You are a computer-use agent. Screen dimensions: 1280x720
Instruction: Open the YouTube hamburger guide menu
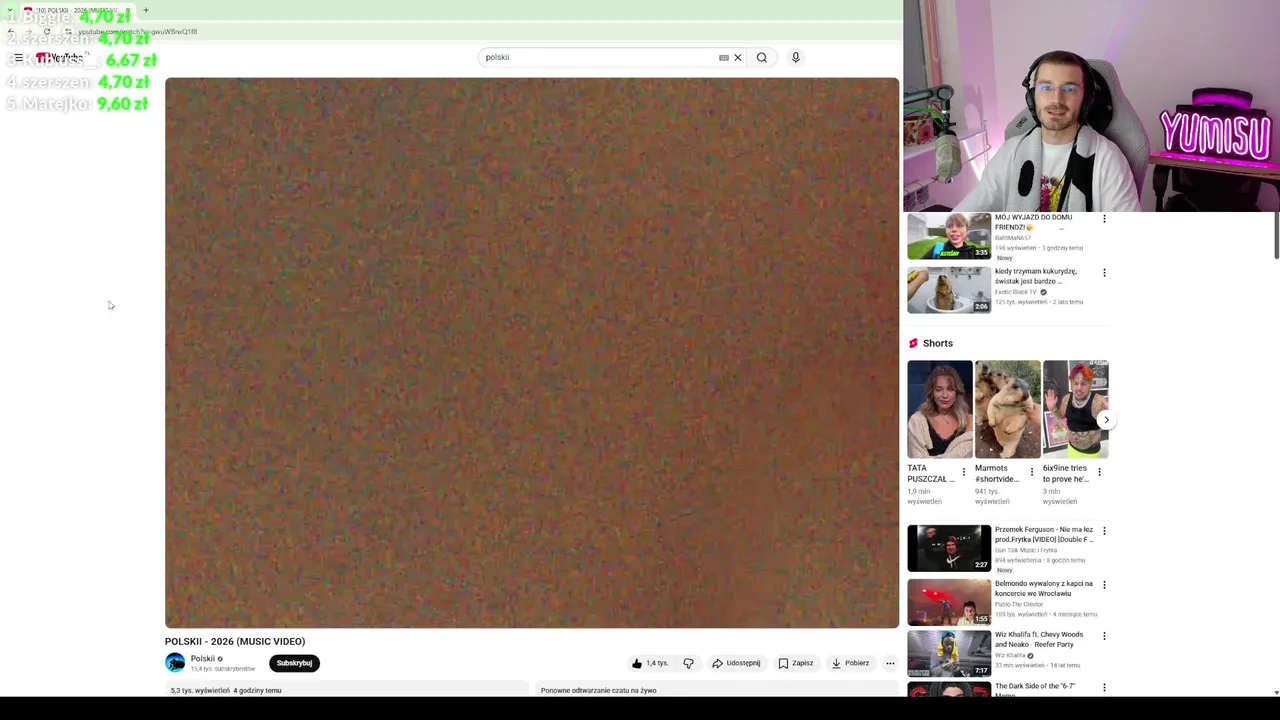(x=18, y=58)
